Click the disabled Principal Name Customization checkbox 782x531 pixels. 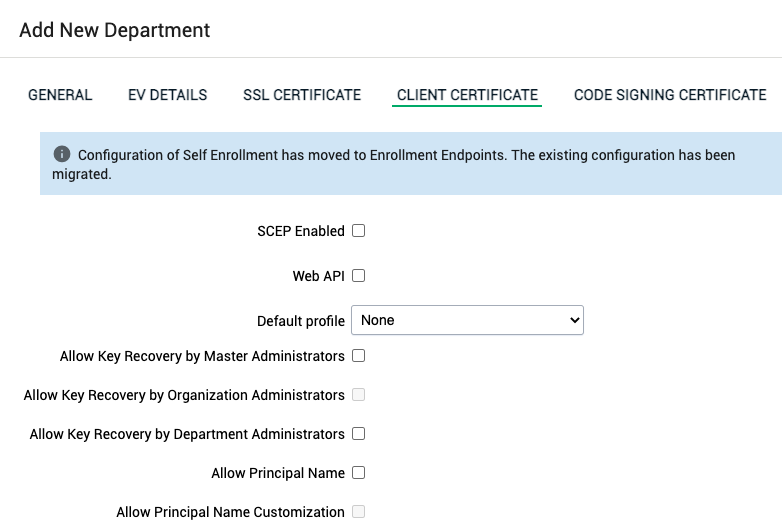tap(358, 512)
